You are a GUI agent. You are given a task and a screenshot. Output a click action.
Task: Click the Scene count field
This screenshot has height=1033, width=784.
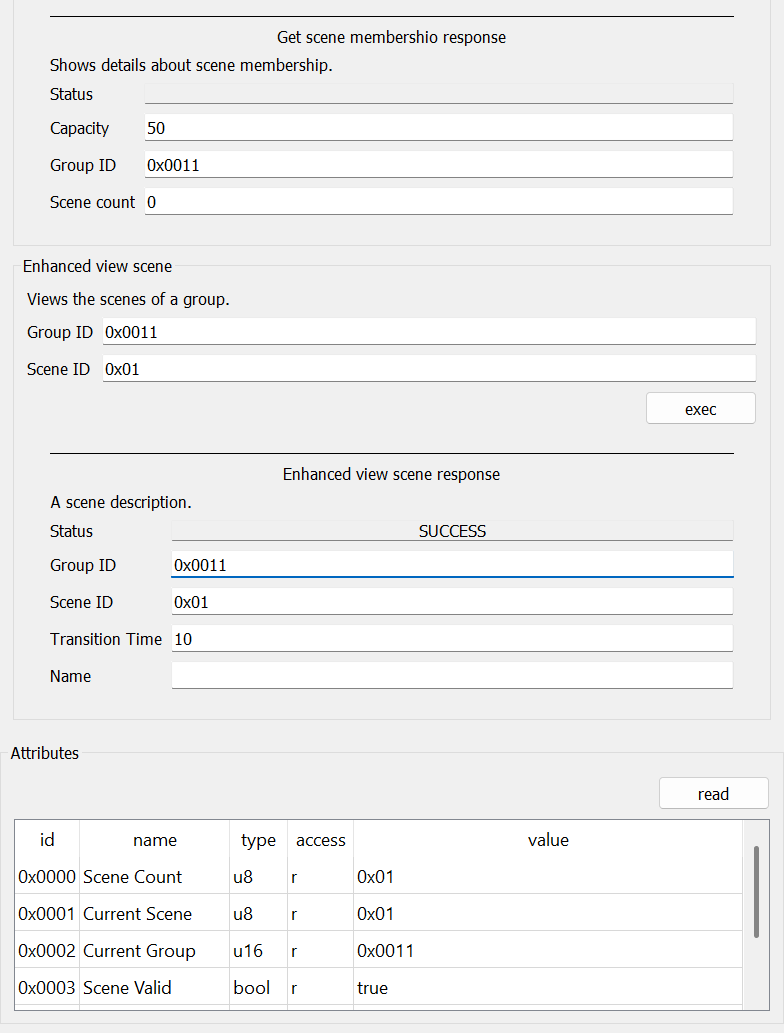point(439,201)
